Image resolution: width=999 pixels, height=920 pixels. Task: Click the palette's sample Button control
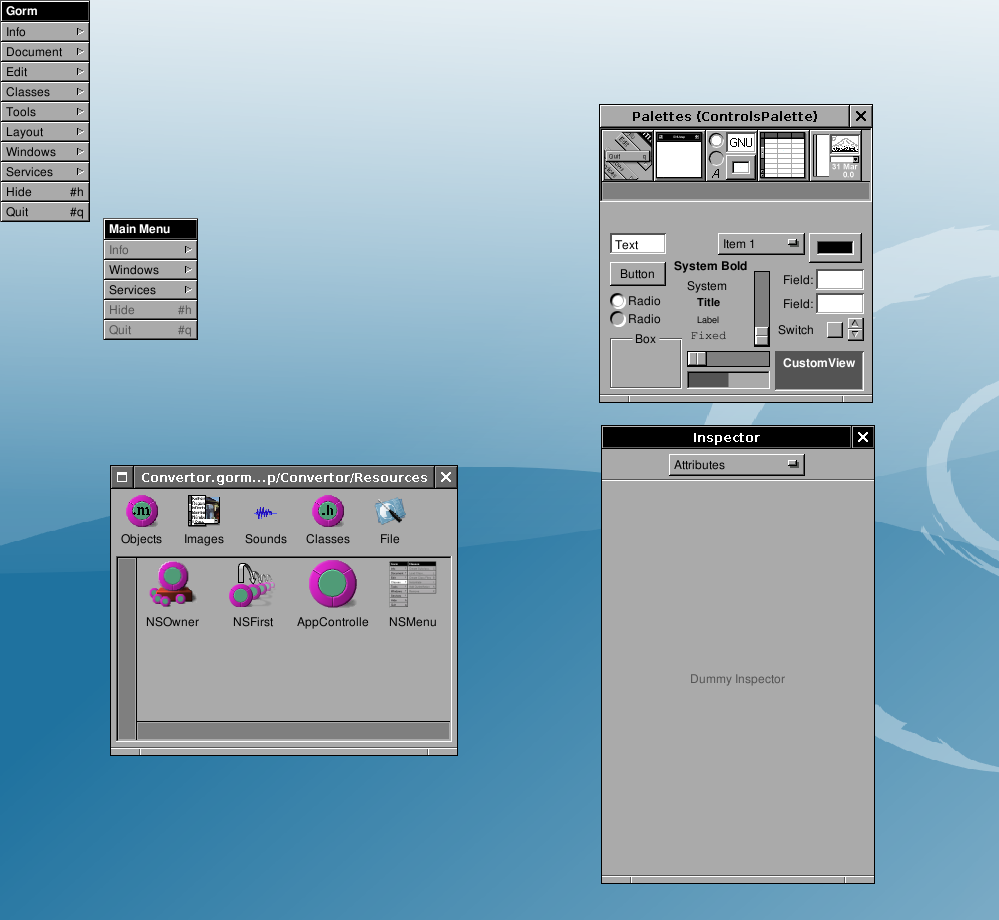pyautogui.click(x=637, y=274)
